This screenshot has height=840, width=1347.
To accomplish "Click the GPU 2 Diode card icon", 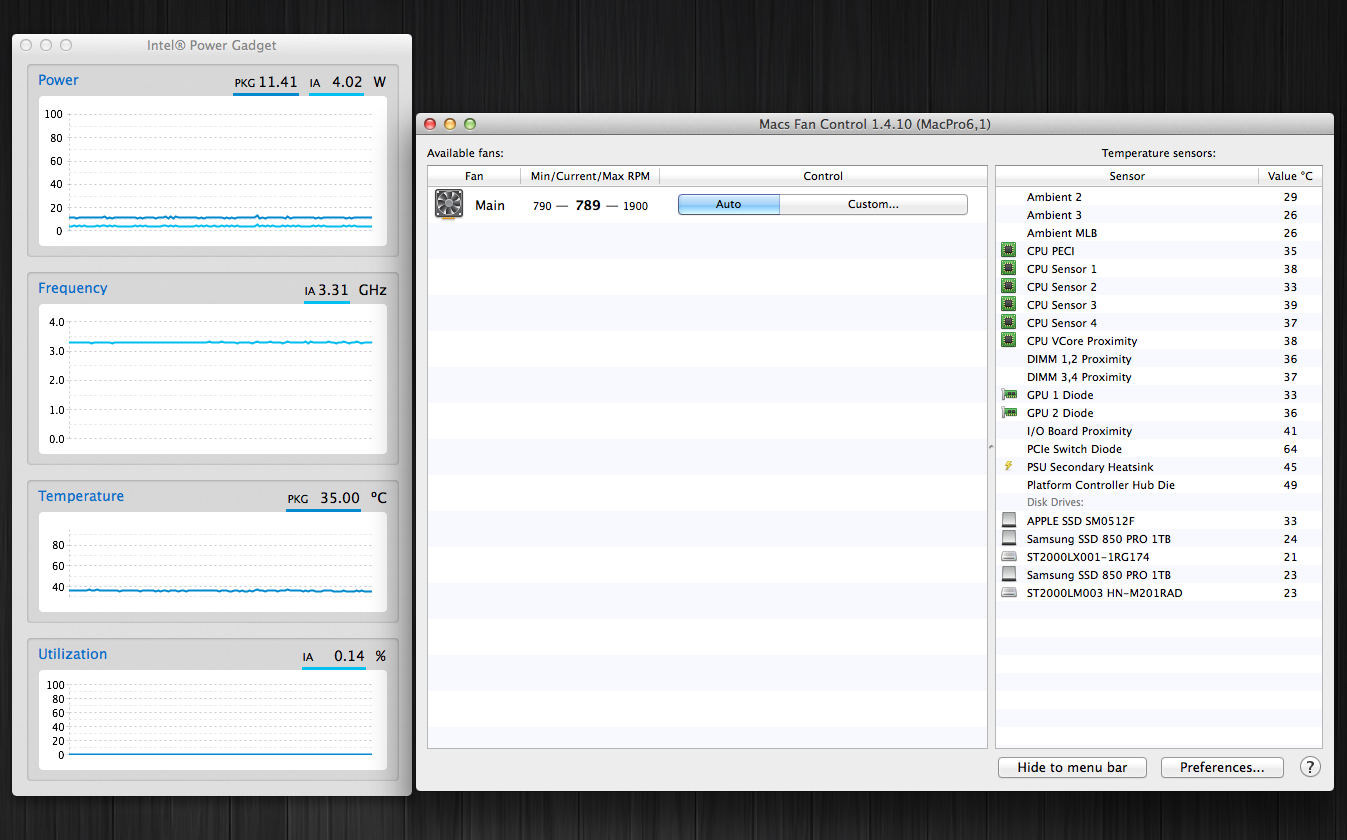I will pos(1008,413).
